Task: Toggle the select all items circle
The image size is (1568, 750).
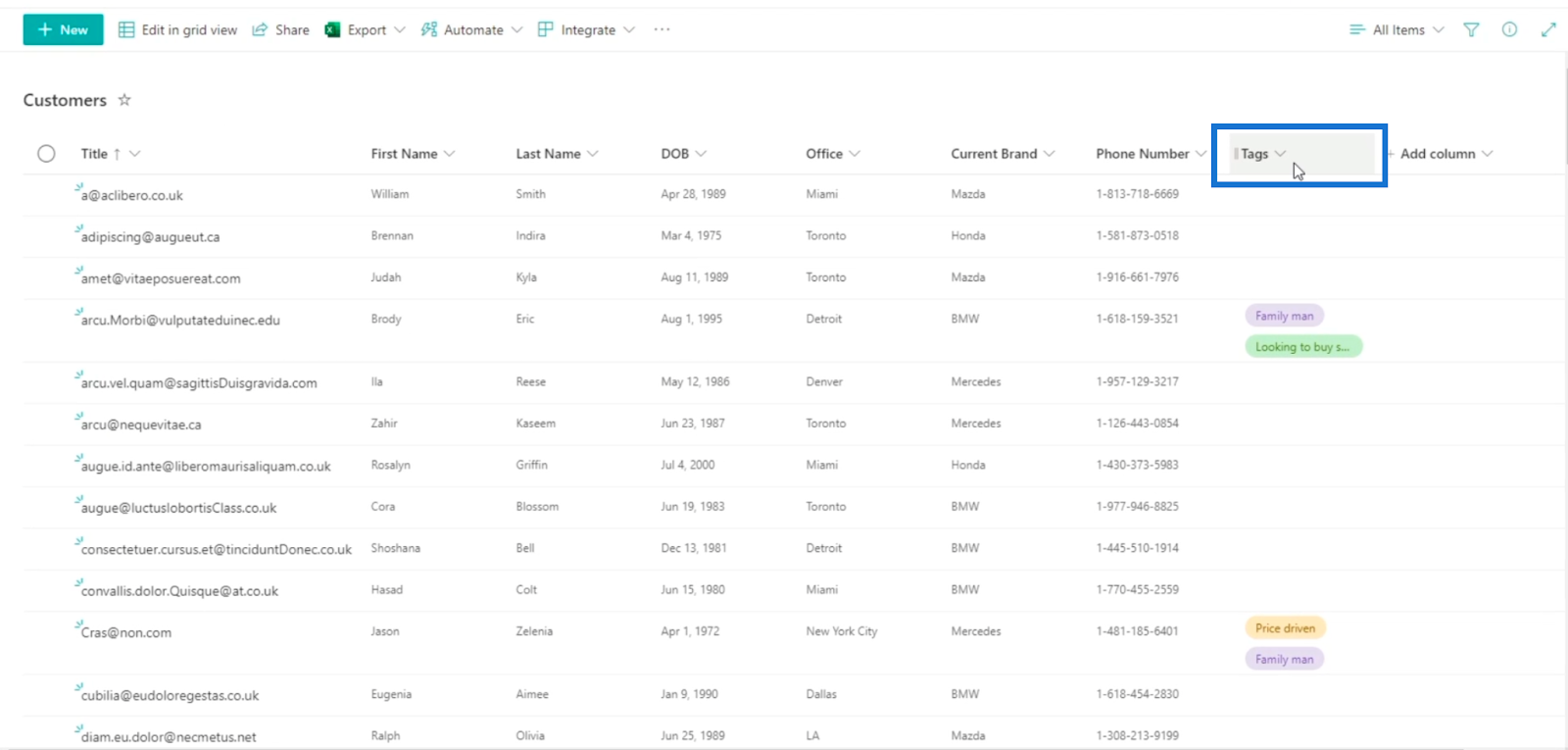Action: [46, 154]
